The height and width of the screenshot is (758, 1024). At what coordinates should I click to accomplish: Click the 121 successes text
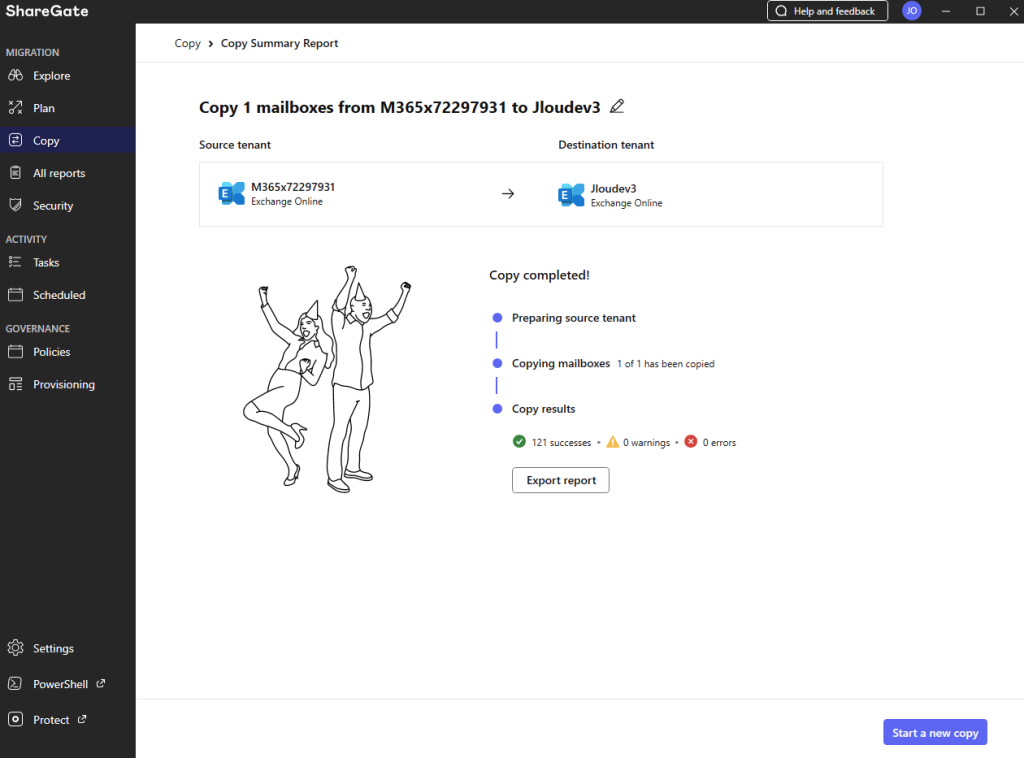[561, 443]
